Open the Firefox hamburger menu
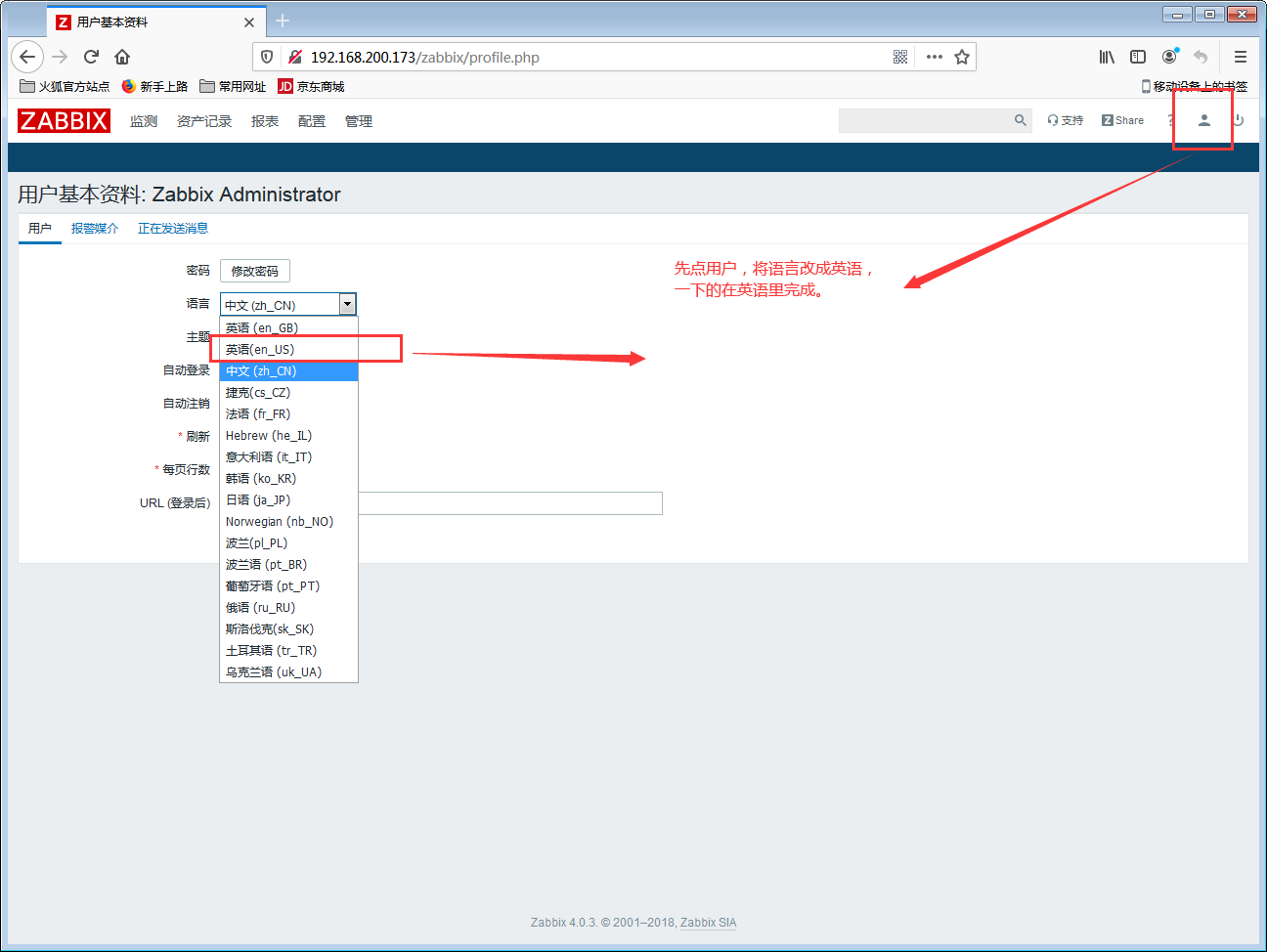The width and height of the screenshot is (1267, 952). pos(1240,57)
